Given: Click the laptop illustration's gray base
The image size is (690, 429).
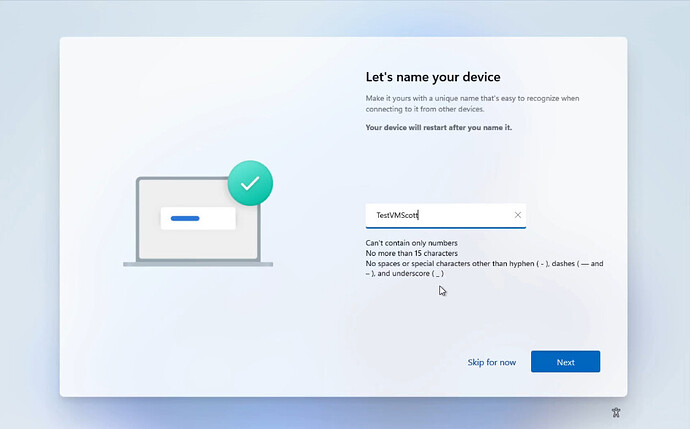Looking at the screenshot, I should (198, 264).
